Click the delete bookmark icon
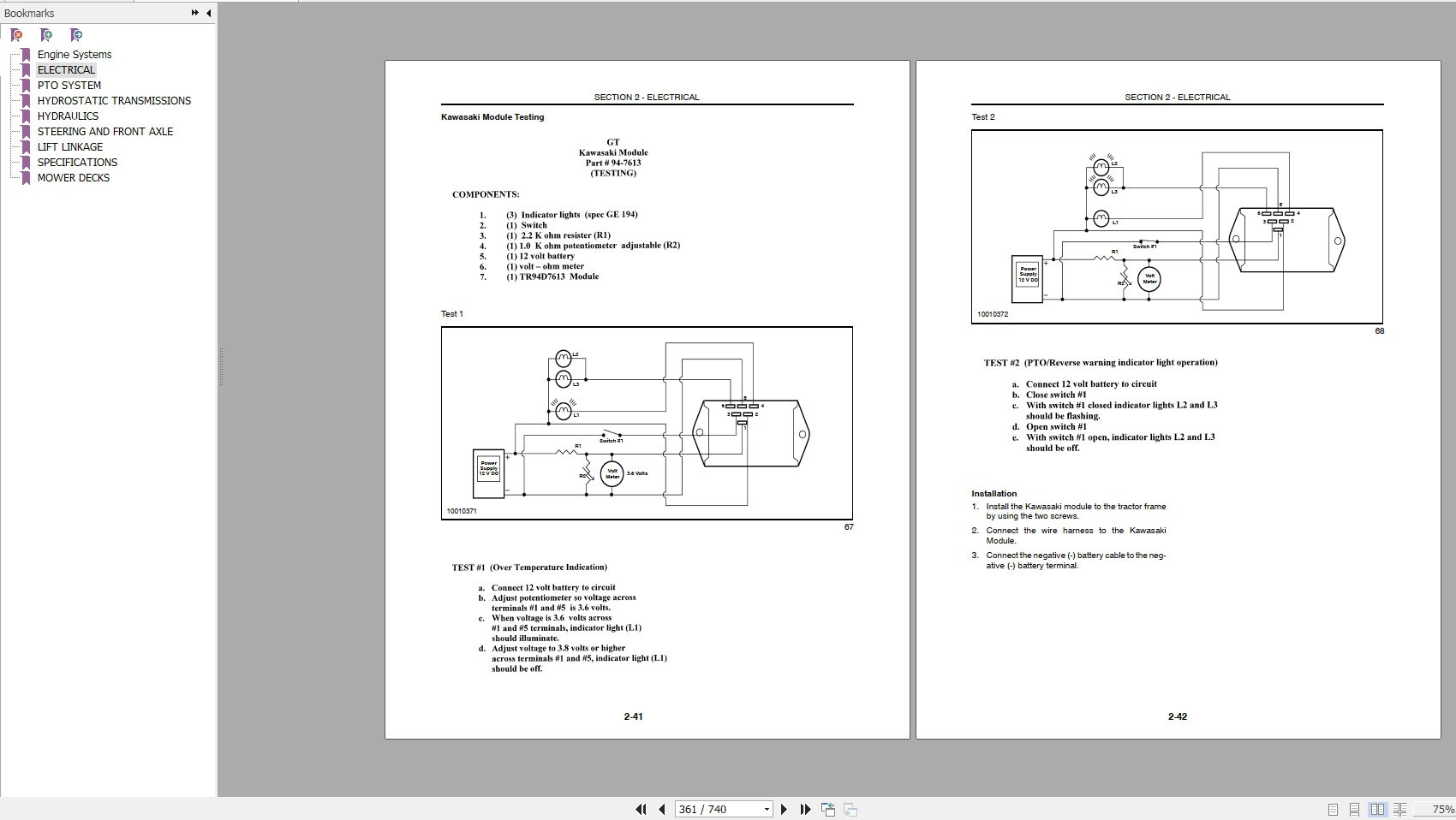Viewport: 1456px width, 820px height. point(16,35)
